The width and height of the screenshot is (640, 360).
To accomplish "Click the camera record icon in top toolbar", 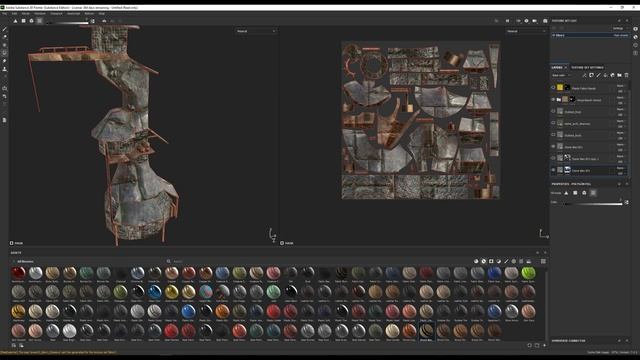I will pyautogui.click(x=534, y=21).
